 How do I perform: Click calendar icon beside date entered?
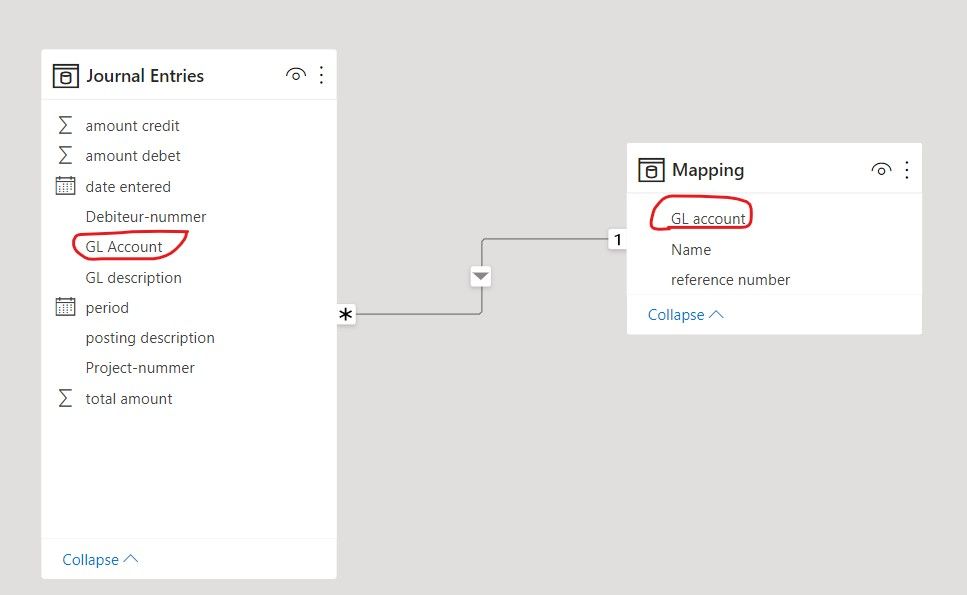click(x=65, y=186)
